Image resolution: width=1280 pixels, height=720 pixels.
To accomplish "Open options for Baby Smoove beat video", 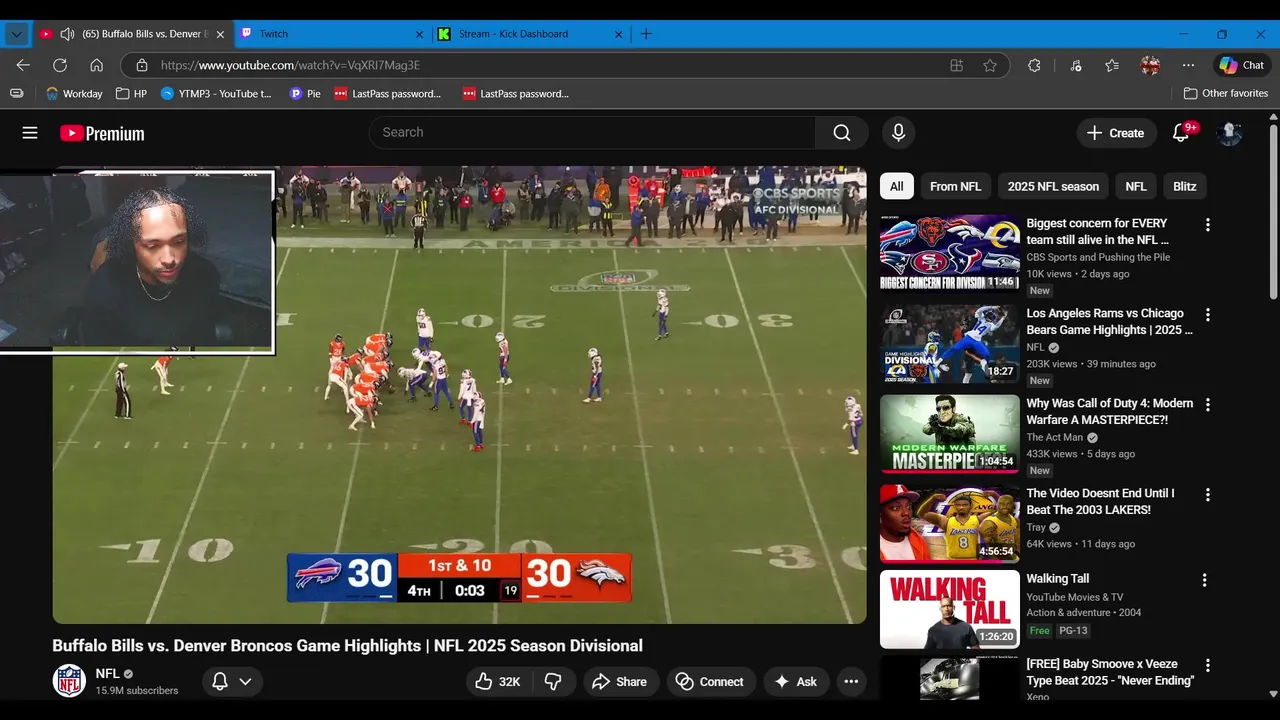I will click(x=1207, y=666).
